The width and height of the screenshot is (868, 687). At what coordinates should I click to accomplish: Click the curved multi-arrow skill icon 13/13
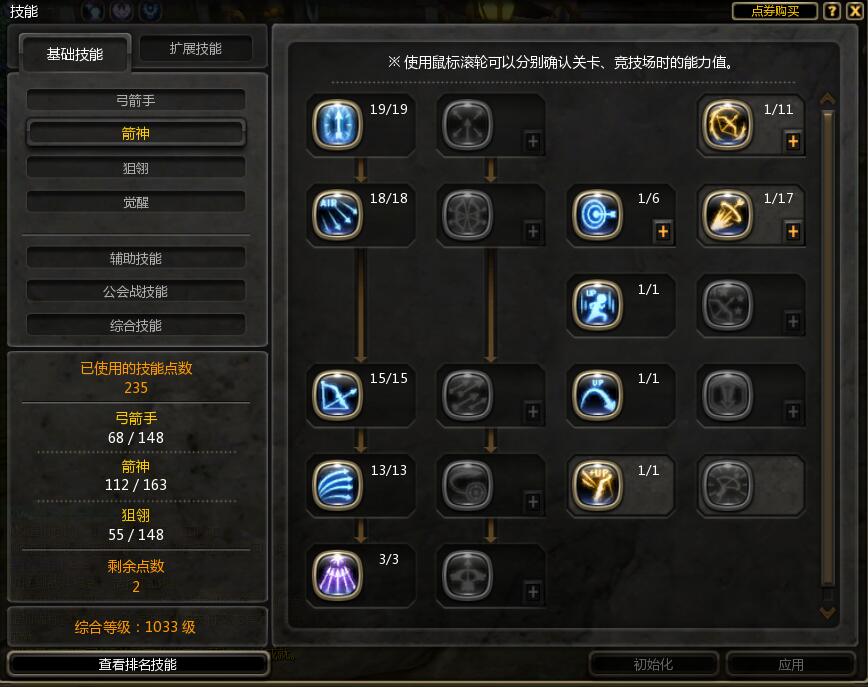[x=337, y=485]
